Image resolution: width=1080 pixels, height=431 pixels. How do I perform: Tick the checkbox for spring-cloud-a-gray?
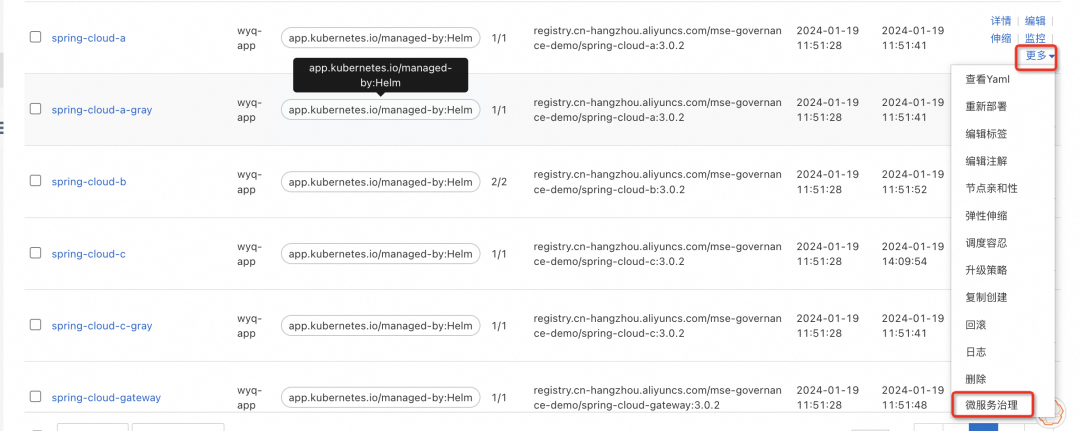pos(35,109)
